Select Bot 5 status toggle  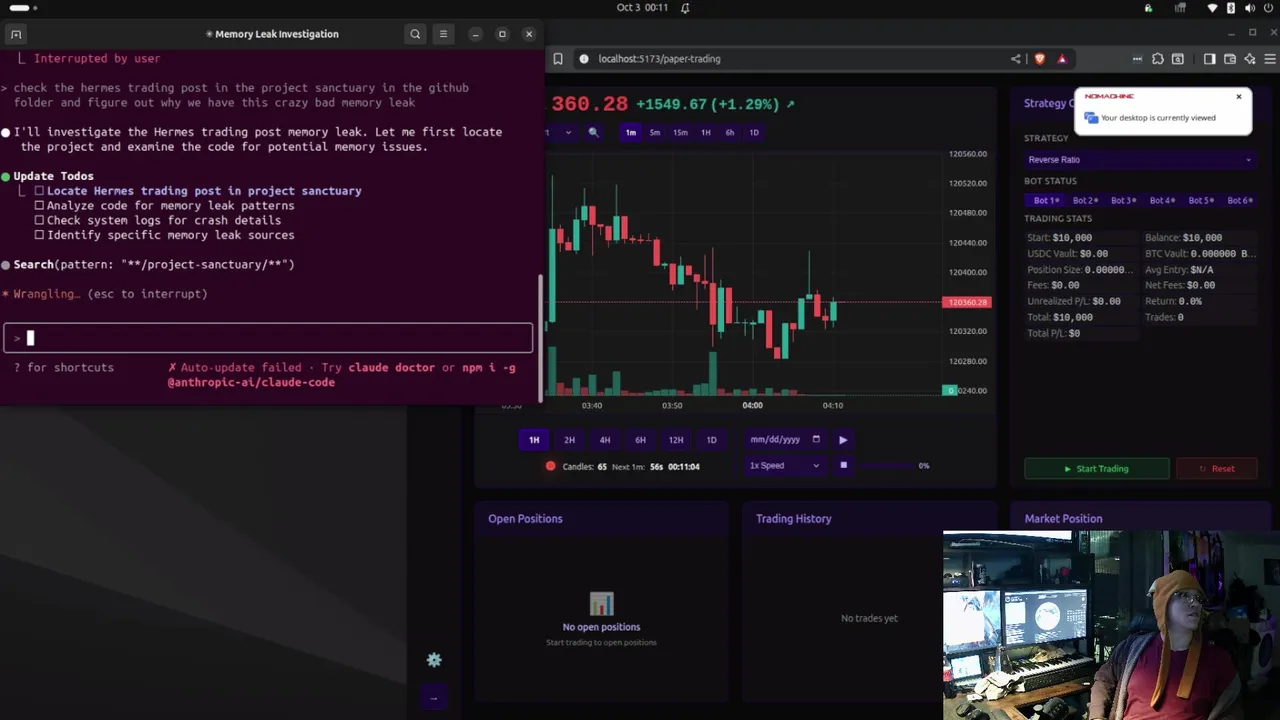click(1201, 201)
